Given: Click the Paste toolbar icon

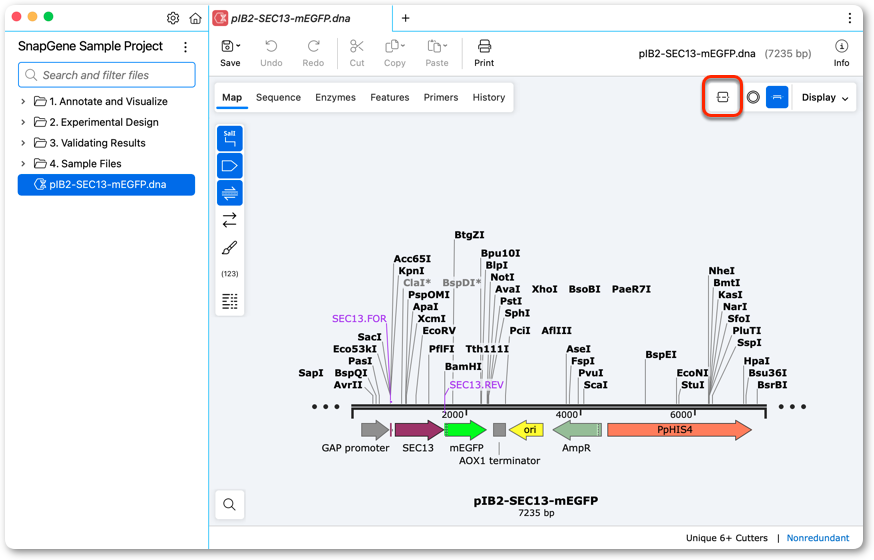Looking at the screenshot, I should 434,46.
